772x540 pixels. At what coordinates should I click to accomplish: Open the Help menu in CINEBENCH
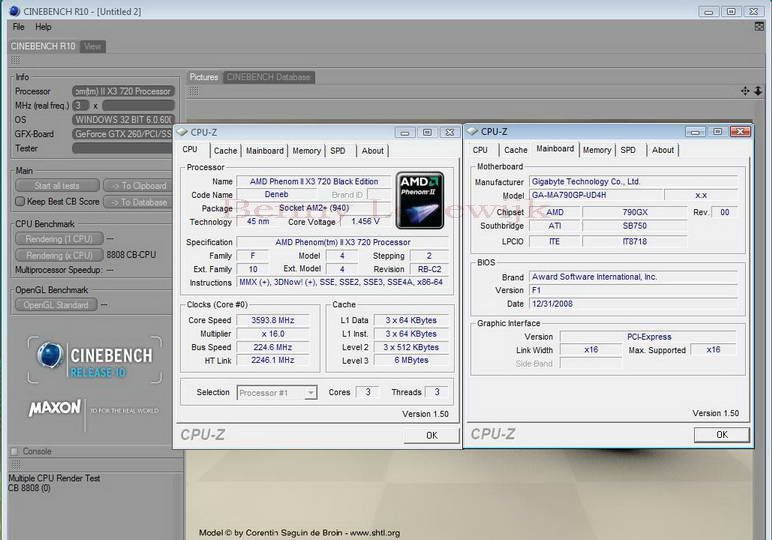[43, 27]
